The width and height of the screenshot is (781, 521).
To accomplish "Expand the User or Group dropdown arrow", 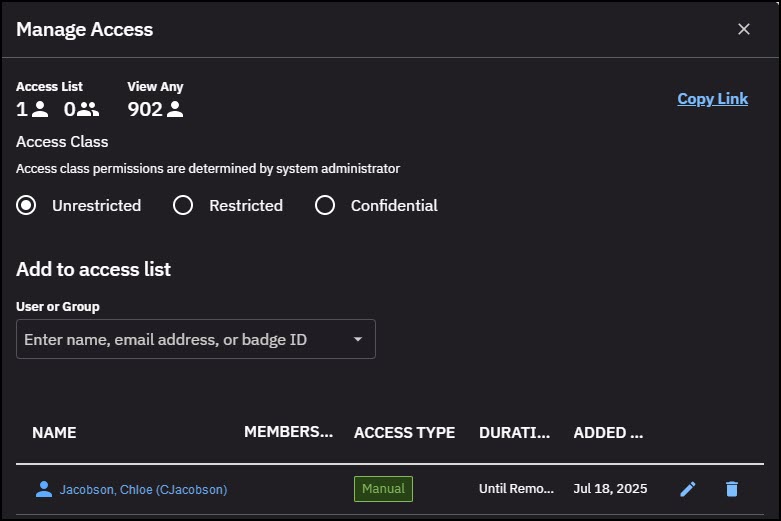I will point(358,339).
